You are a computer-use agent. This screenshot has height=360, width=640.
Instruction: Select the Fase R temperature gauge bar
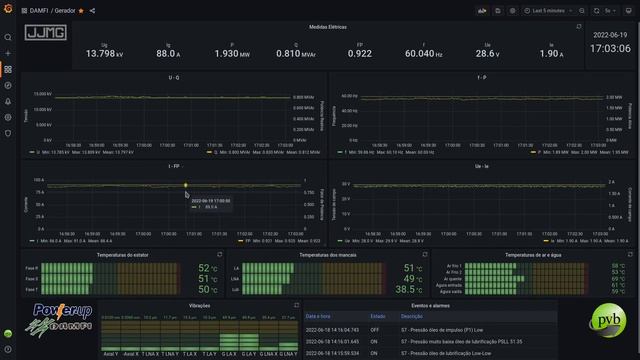click(111, 268)
